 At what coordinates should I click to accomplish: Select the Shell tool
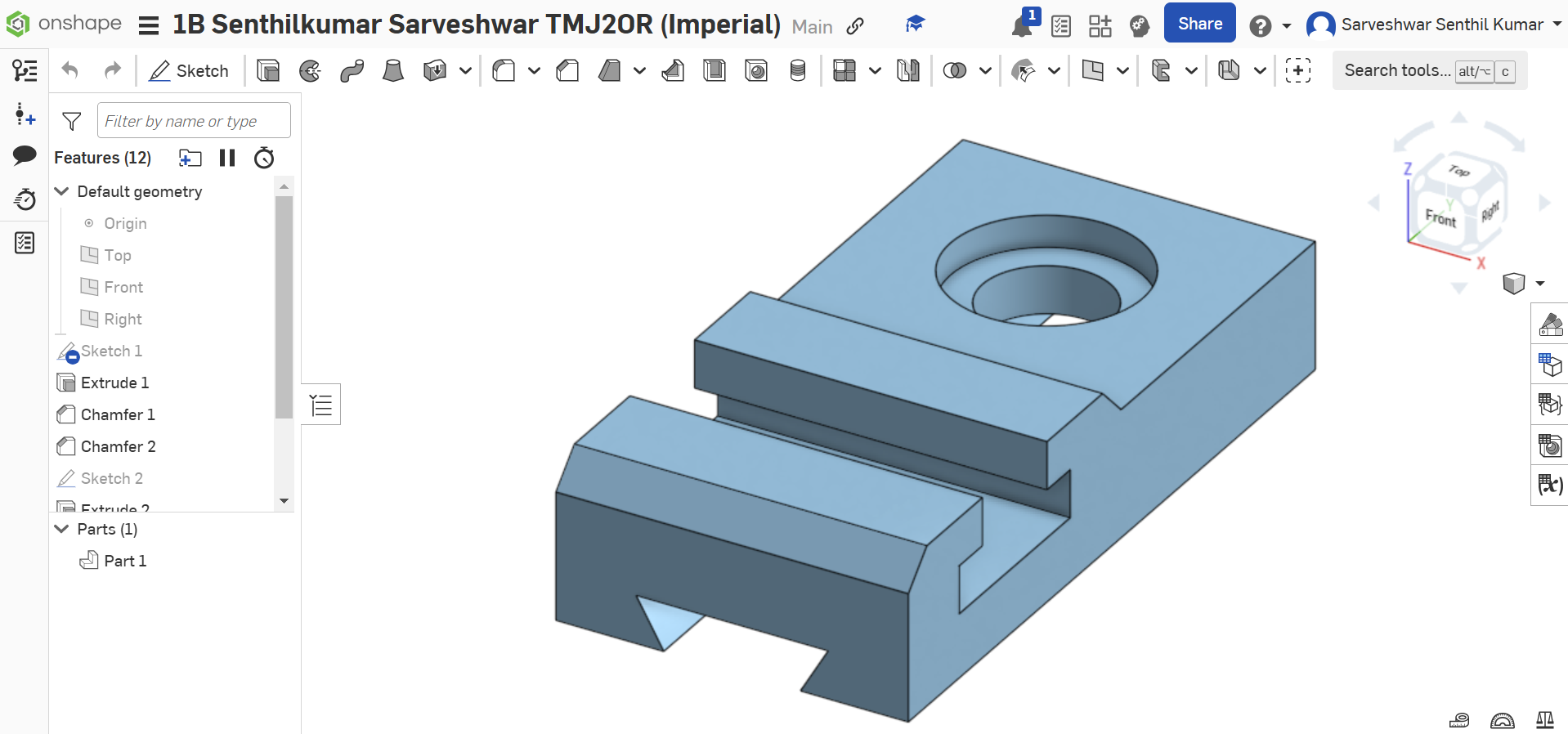[x=715, y=71]
